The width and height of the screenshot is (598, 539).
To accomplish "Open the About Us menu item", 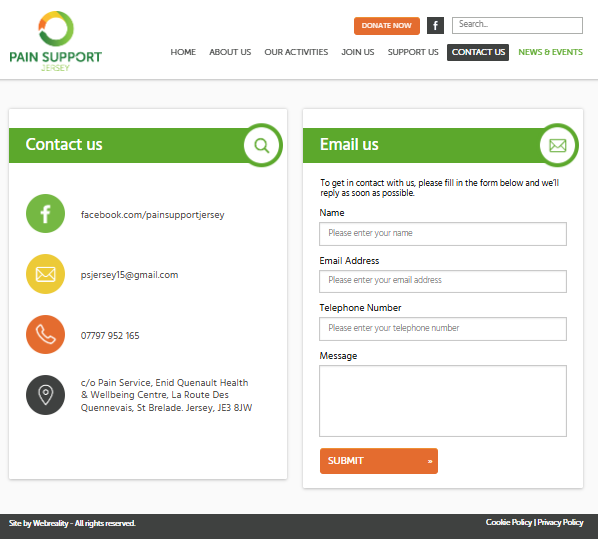I will coord(230,52).
